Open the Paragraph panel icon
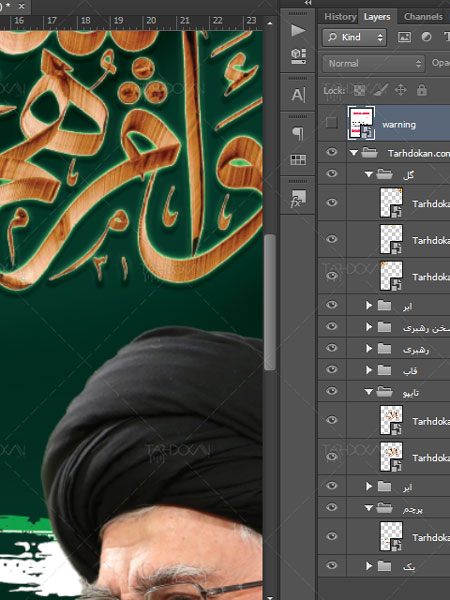The image size is (450, 600). click(x=298, y=133)
